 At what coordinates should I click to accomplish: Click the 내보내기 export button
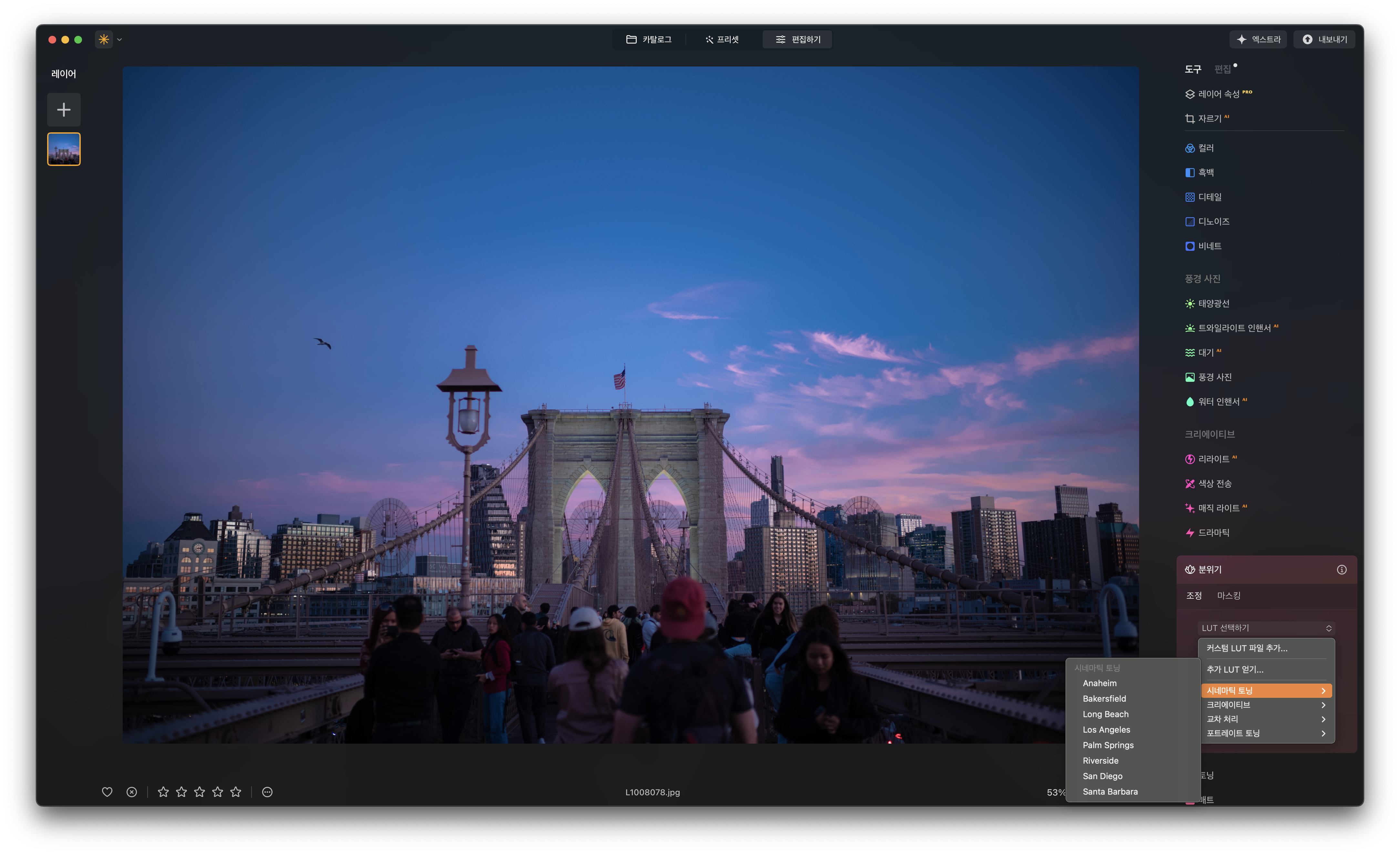[1324, 39]
